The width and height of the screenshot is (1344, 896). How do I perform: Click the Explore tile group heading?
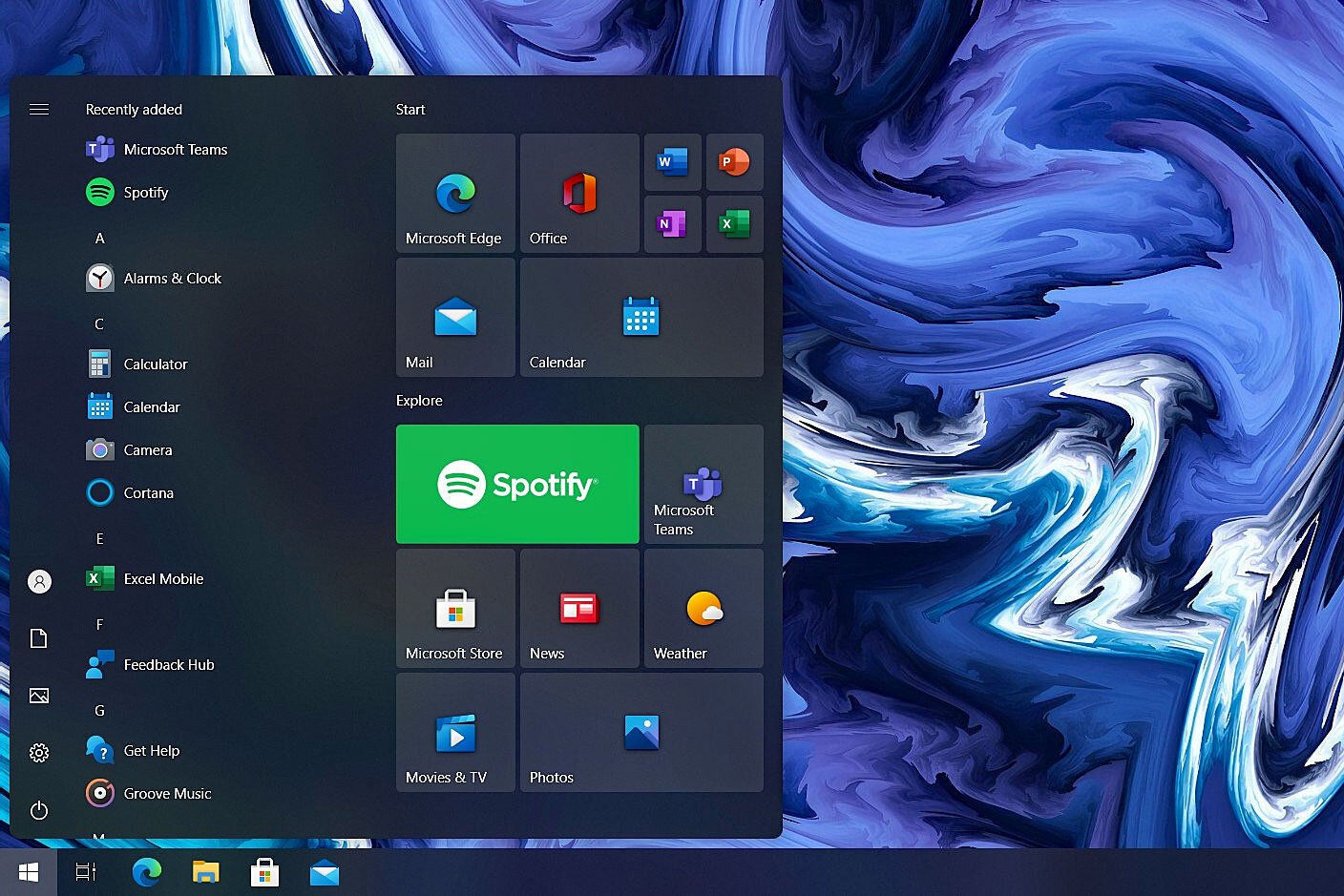click(419, 401)
